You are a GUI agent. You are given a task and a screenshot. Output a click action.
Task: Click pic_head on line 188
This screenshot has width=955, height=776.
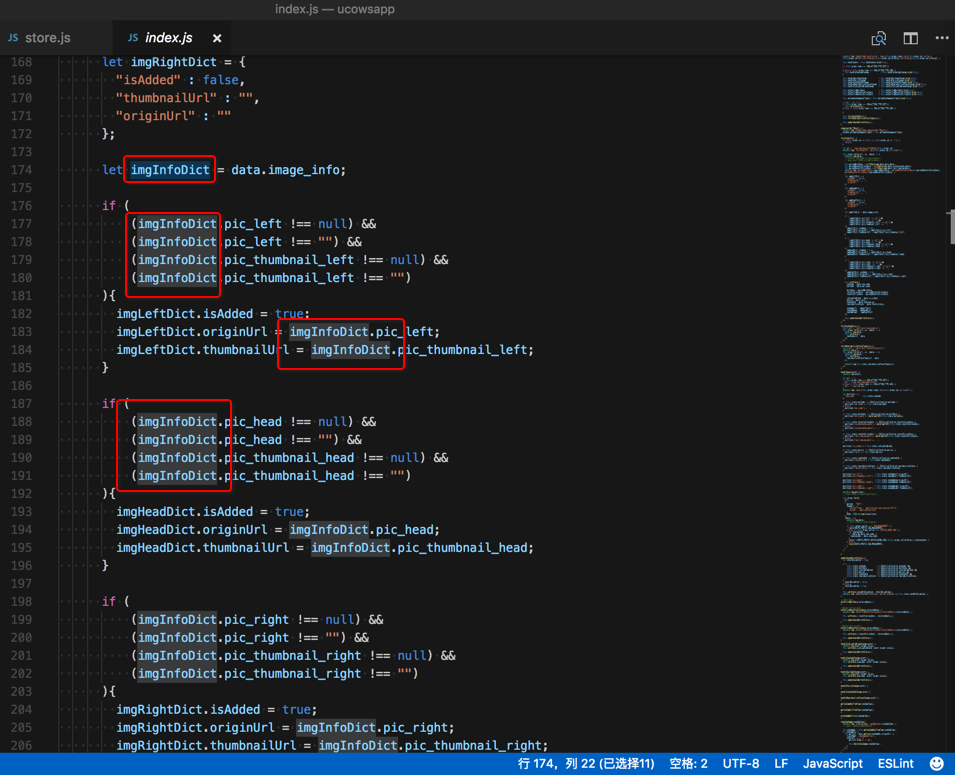tap(253, 422)
